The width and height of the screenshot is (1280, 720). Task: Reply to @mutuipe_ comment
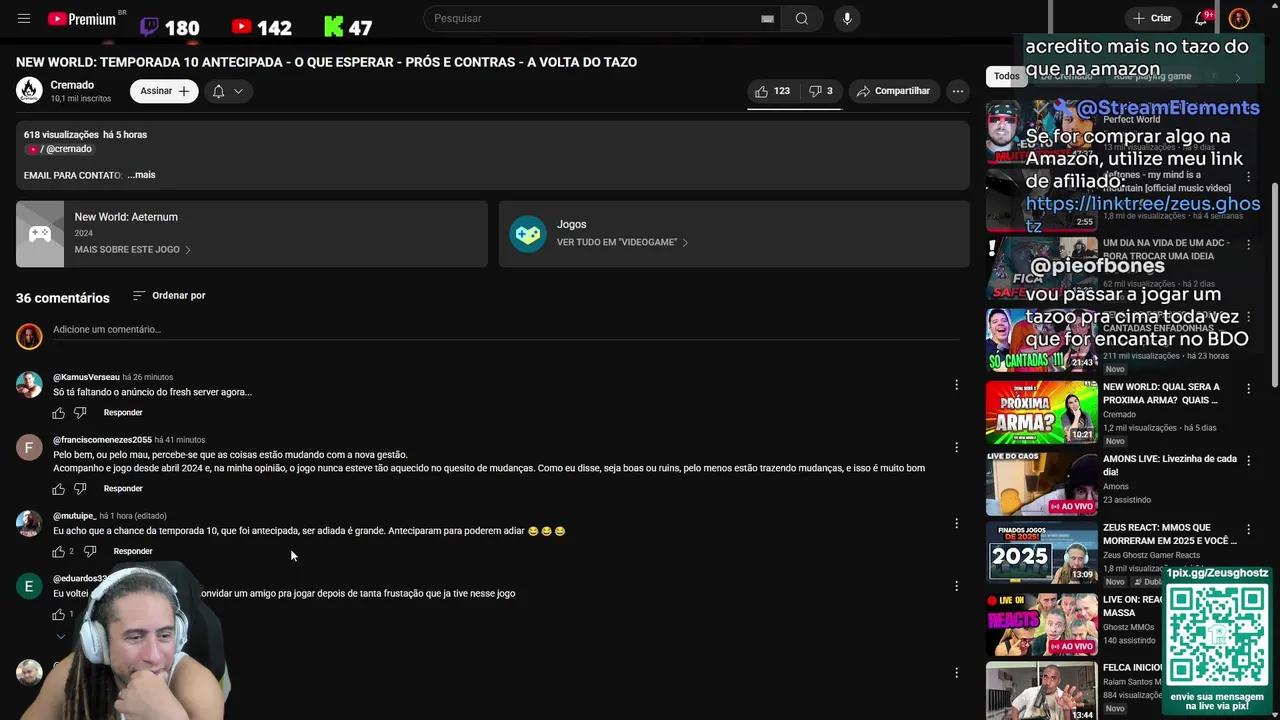(133, 552)
